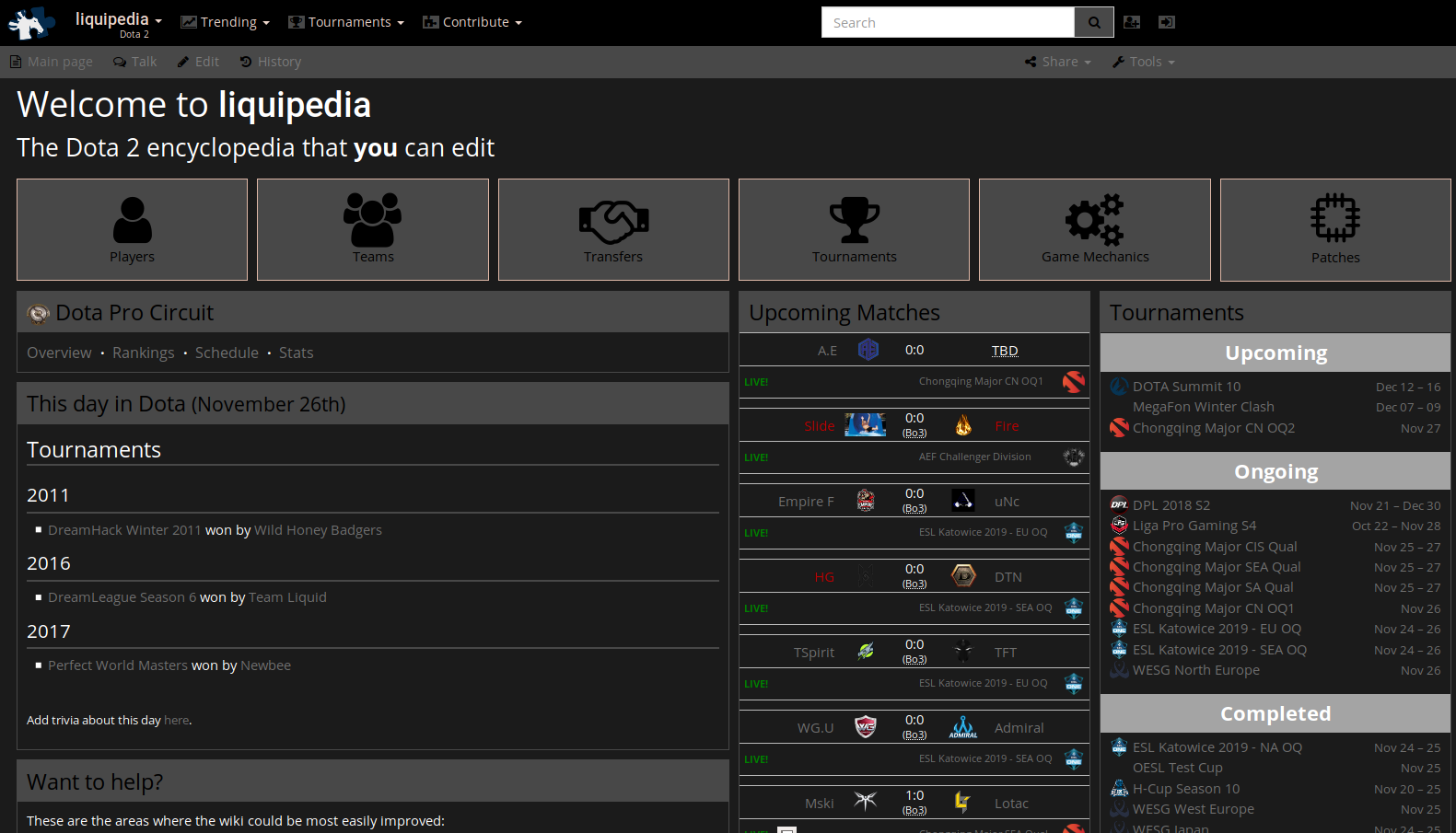
Task: Open Team Liquid link
Action: point(287,597)
